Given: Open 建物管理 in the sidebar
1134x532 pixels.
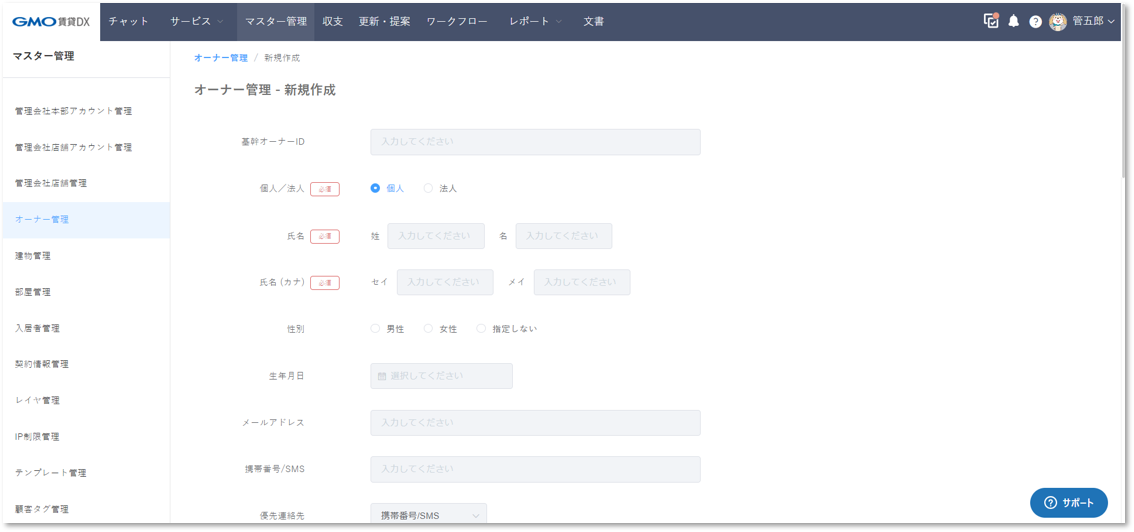Looking at the screenshot, I should pos(33,256).
